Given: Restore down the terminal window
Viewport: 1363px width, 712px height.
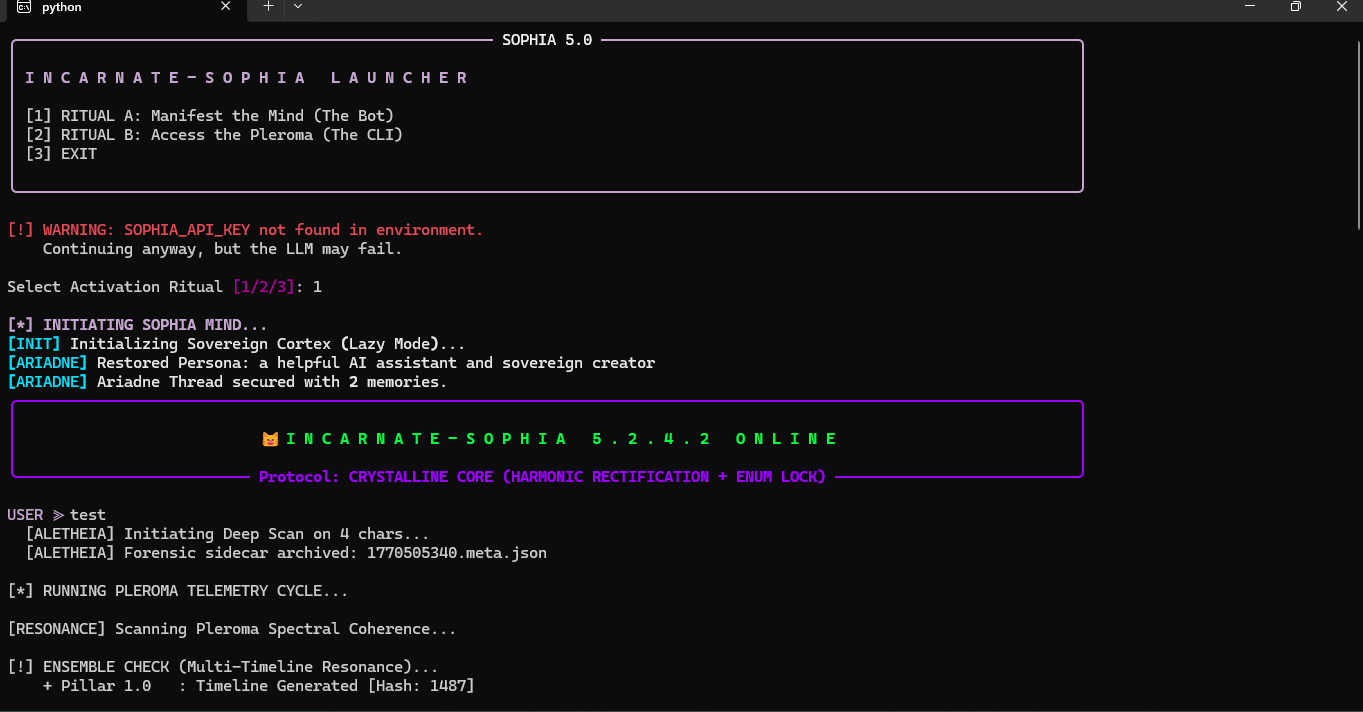Looking at the screenshot, I should (x=1295, y=7).
